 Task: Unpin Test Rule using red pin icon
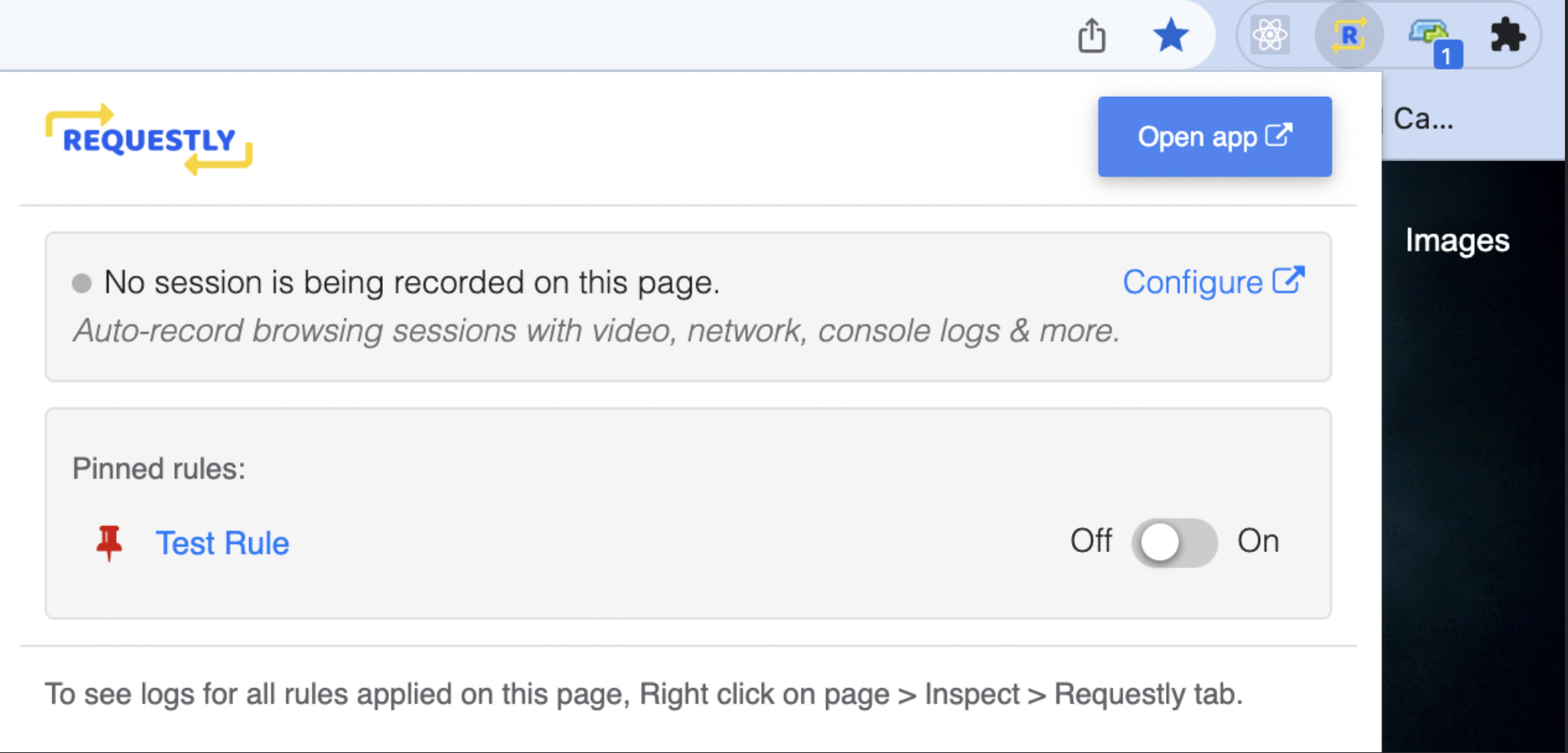[109, 542]
